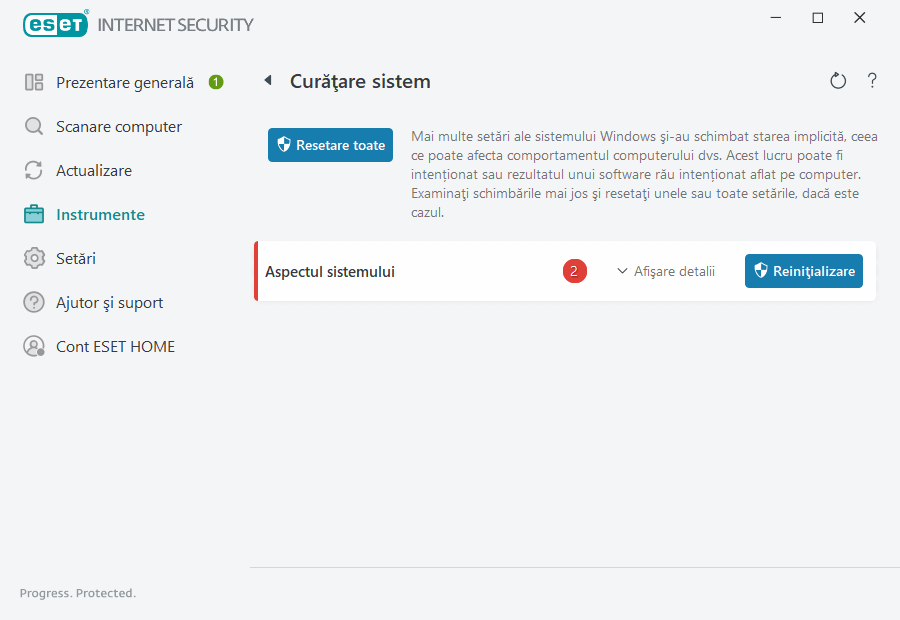Click Reinițializare for Aspectul sistemului
The height and width of the screenshot is (620, 900).
803,271
